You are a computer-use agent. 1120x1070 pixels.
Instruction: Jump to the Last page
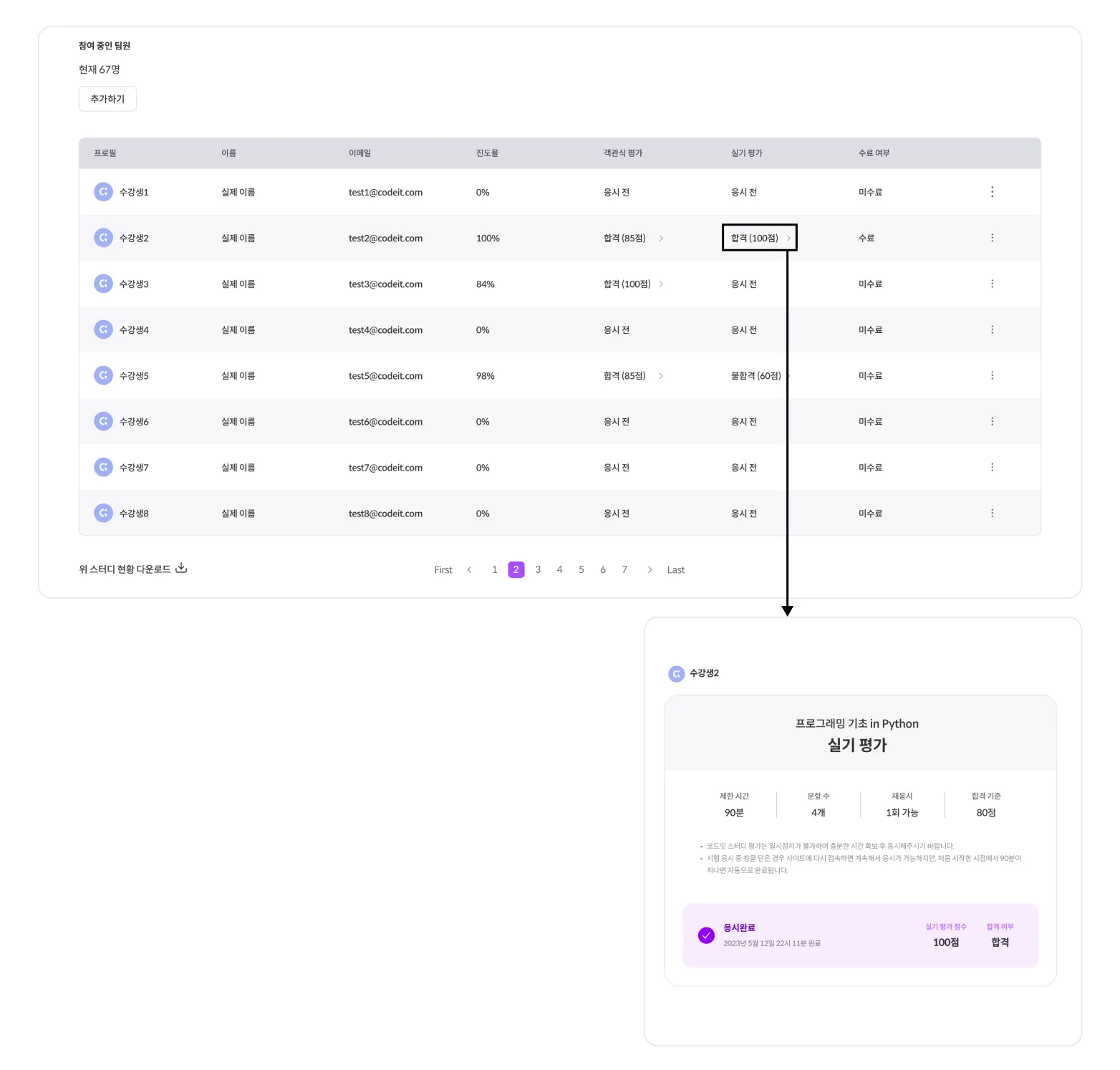[x=675, y=570]
